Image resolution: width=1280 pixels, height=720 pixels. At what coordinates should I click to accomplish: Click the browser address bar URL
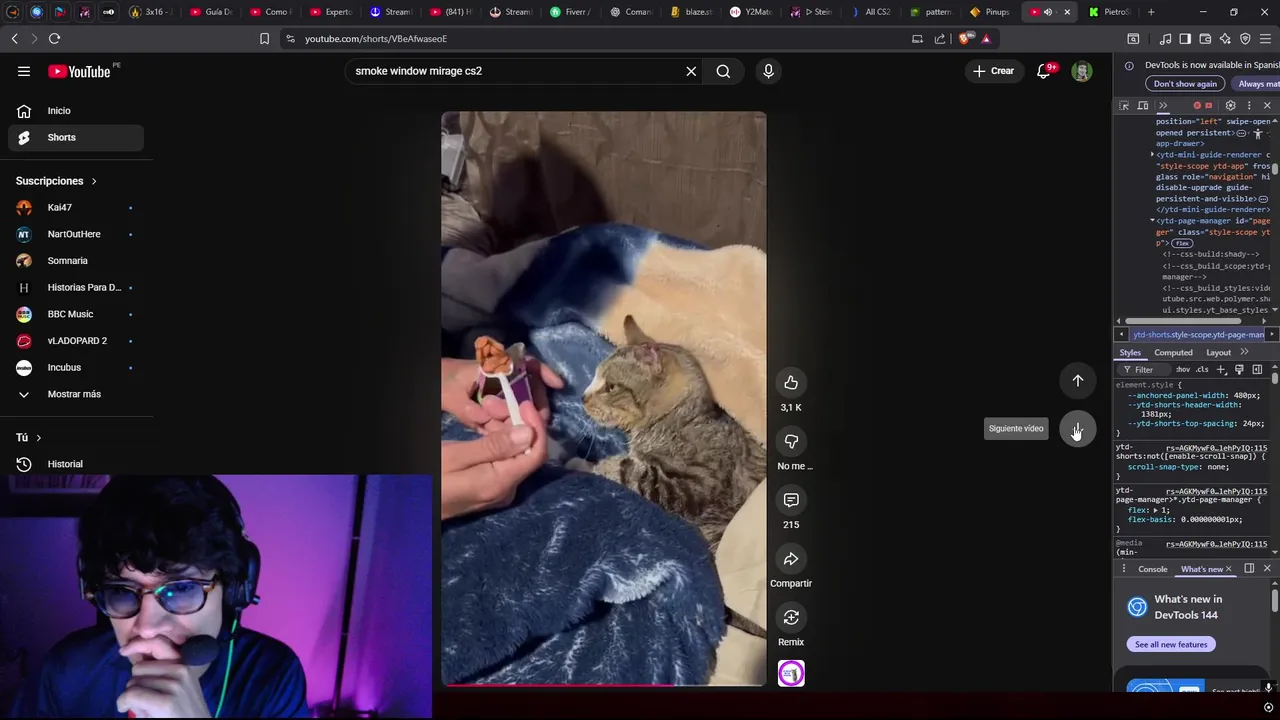(375, 39)
